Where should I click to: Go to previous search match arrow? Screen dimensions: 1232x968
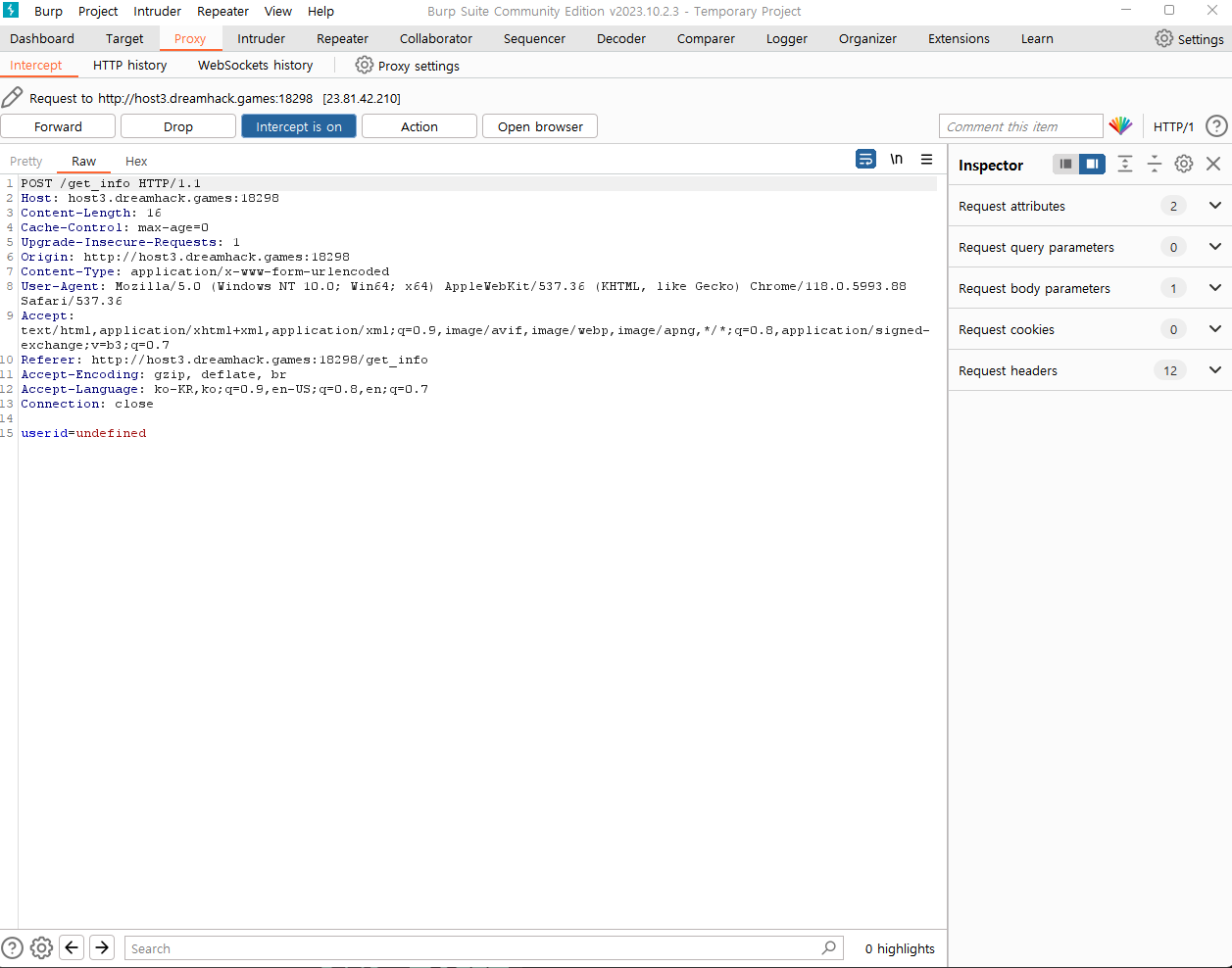[72, 947]
